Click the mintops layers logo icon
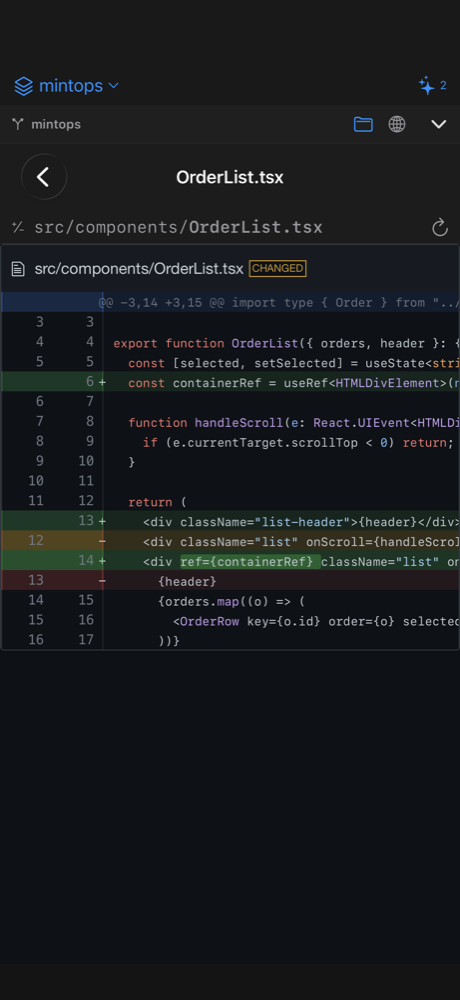Viewport: 460px width, 1000px height. pos(24,86)
